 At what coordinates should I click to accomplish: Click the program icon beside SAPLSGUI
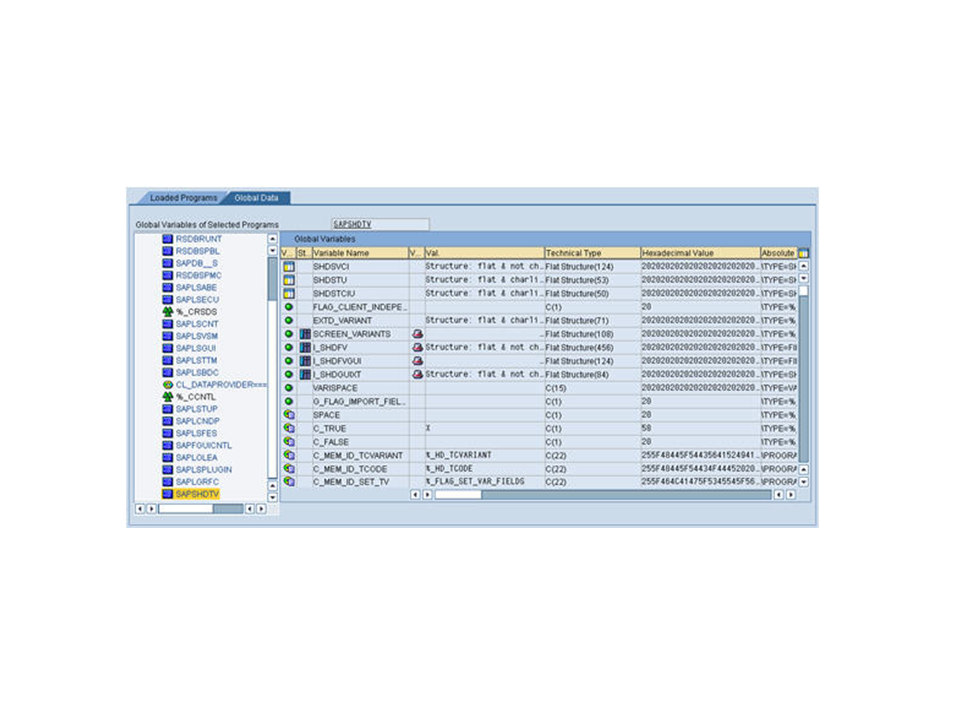168,348
